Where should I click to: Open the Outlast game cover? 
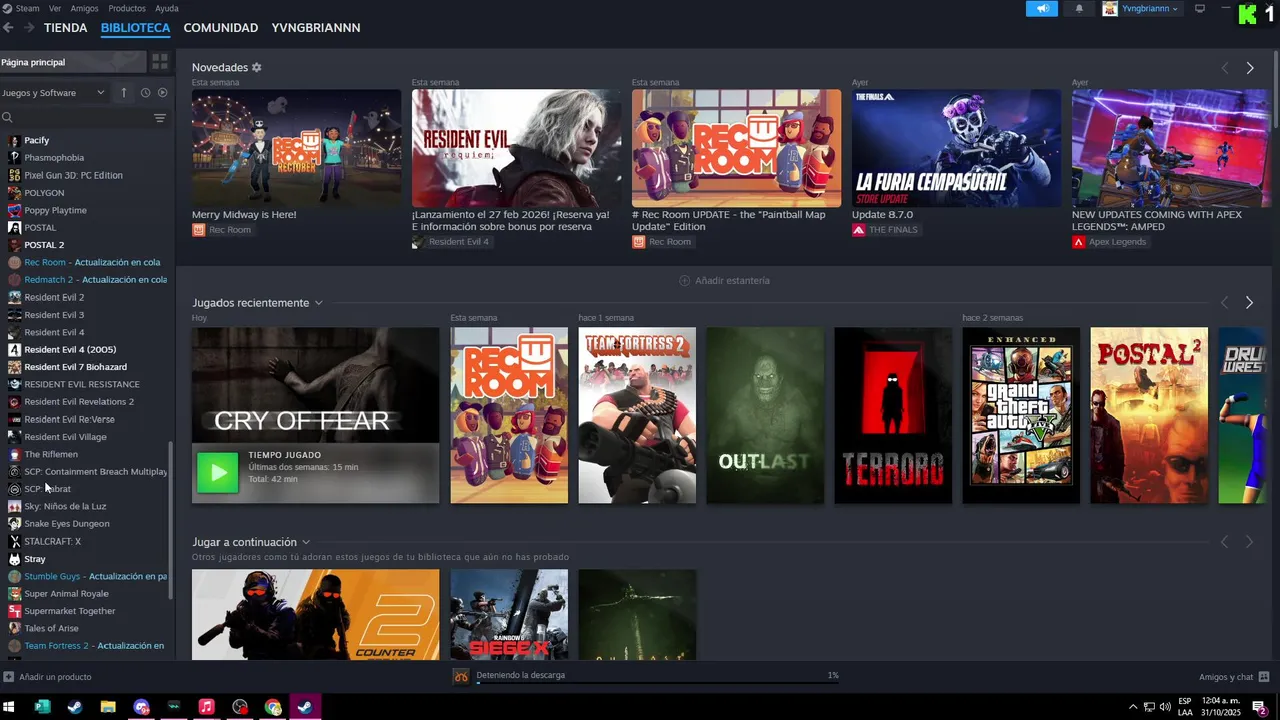pyautogui.click(x=765, y=415)
